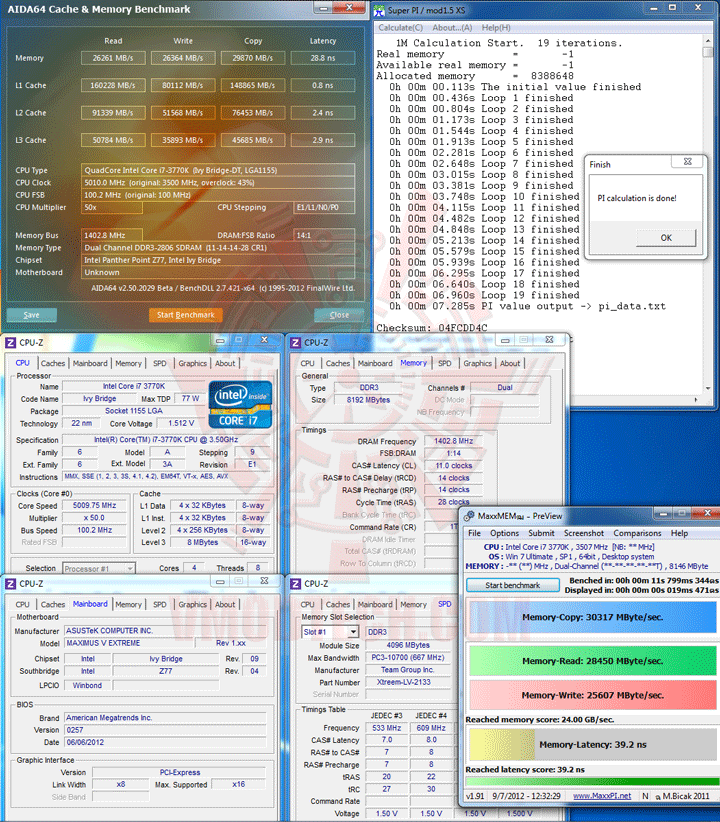The height and width of the screenshot is (822, 720).
Task: Click the MaxxMEM title bar icon
Action: coord(469,516)
